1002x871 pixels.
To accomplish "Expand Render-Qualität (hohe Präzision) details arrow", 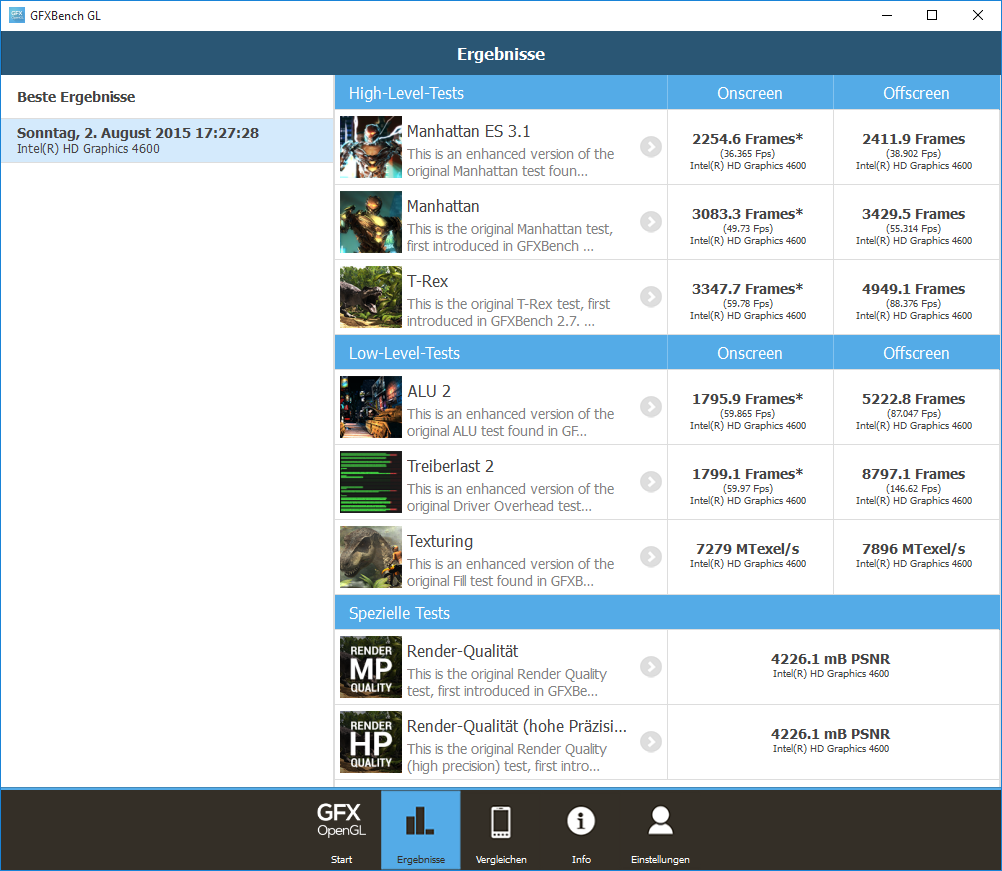I will (x=651, y=741).
